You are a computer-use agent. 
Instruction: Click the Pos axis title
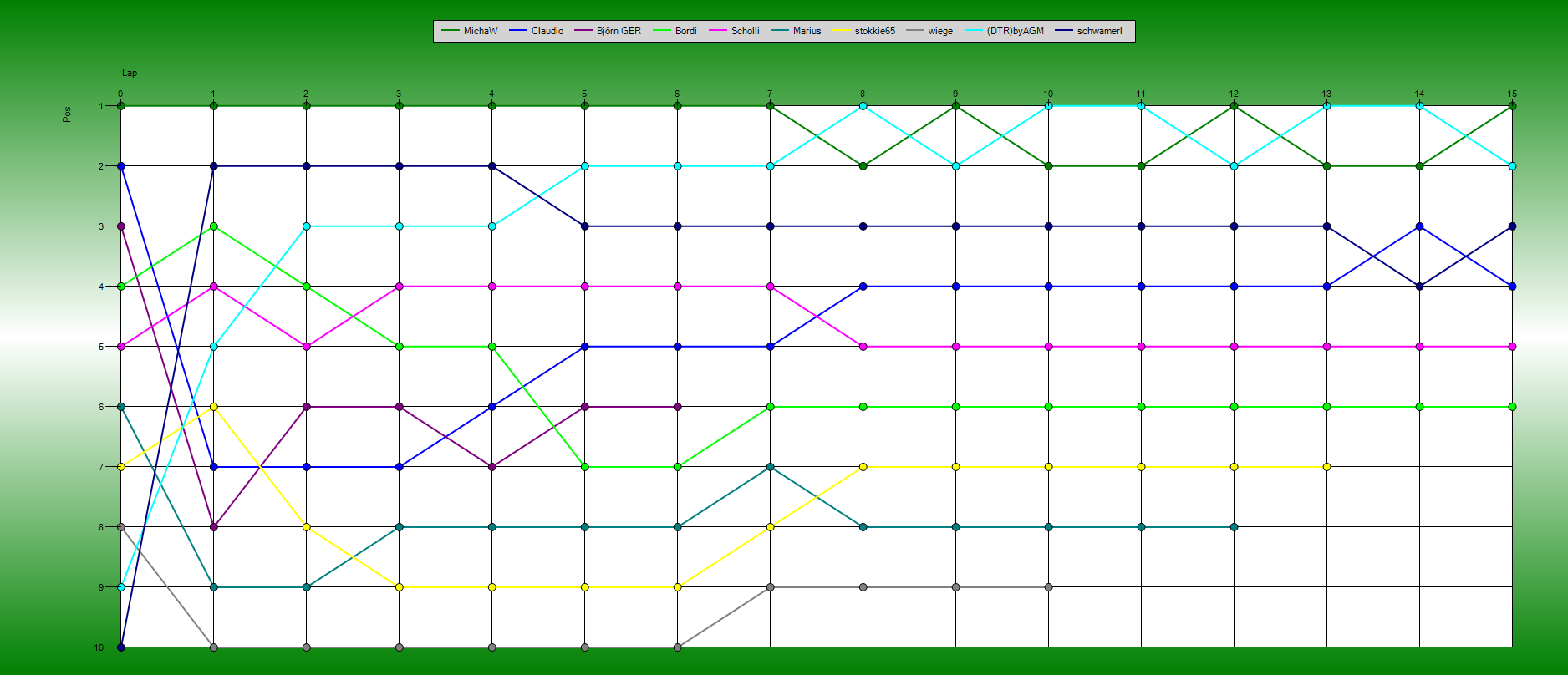click(67, 114)
